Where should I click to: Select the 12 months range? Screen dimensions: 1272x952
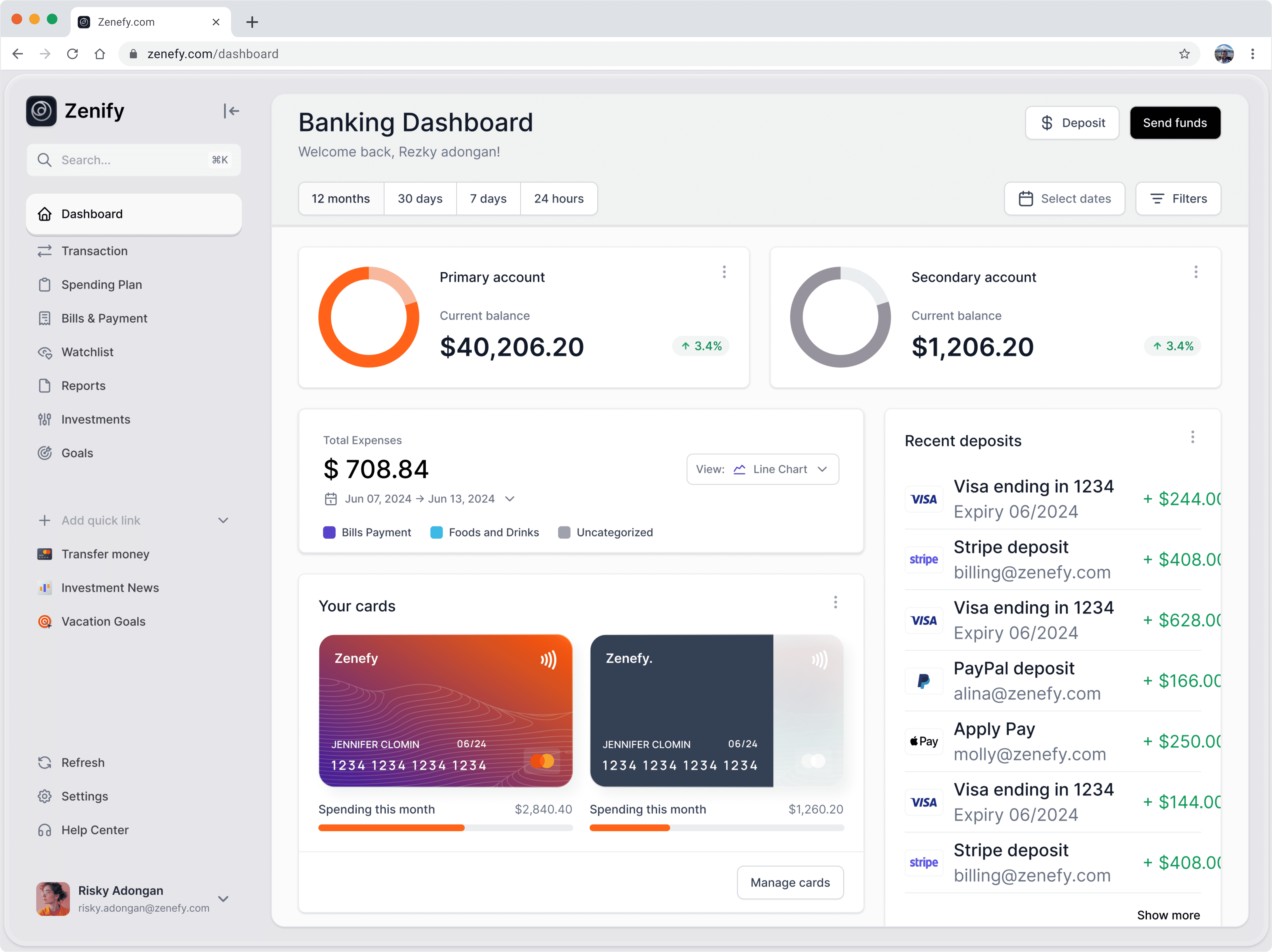pos(341,199)
